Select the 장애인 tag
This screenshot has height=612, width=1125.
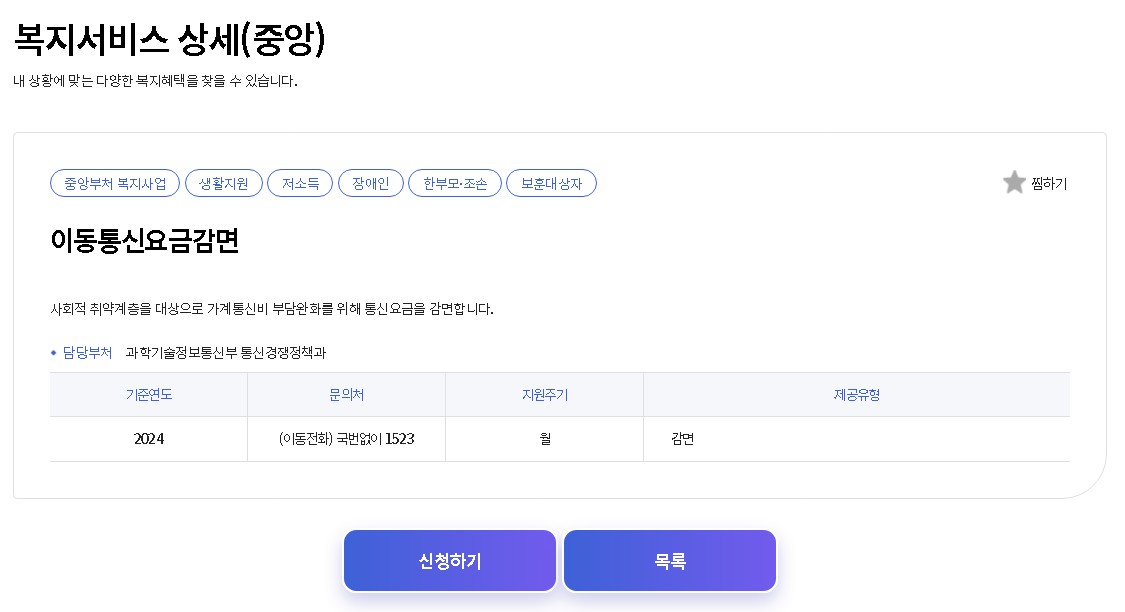[371, 183]
